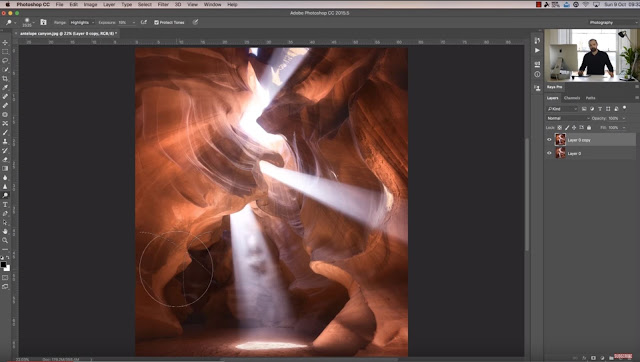Viewport: 640px width, 362px height.
Task: Open the Fill dropdown arrow
Action: click(624, 127)
